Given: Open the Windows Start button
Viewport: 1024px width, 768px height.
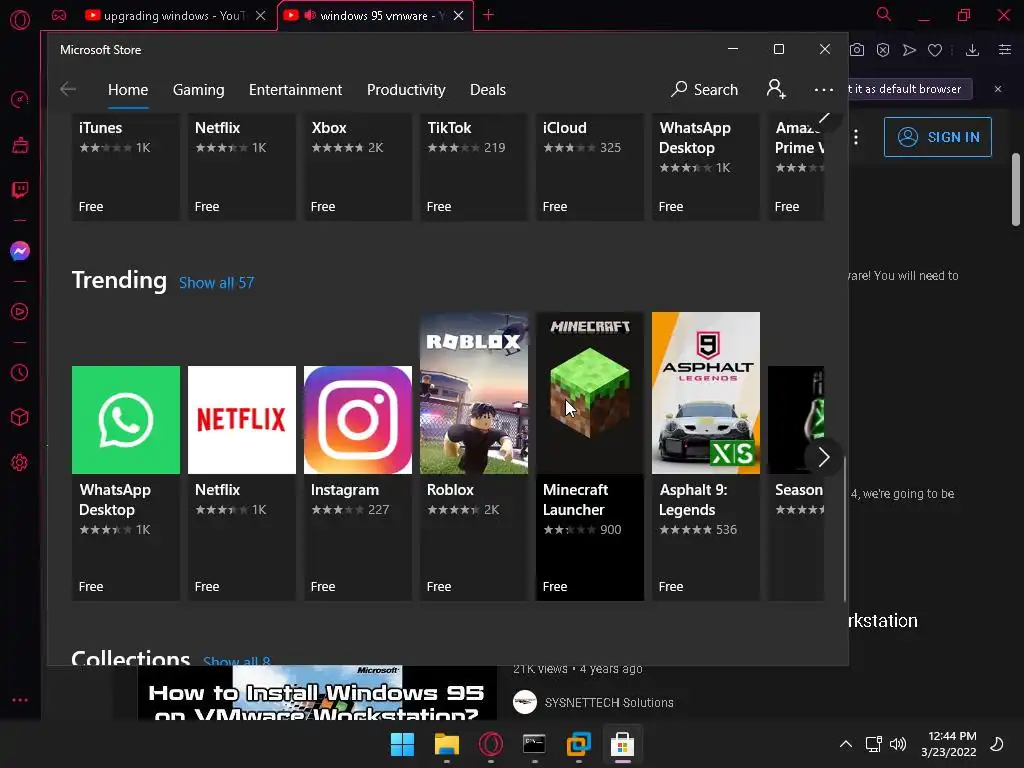Looking at the screenshot, I should pyautogui.click(x=402, y=744).
